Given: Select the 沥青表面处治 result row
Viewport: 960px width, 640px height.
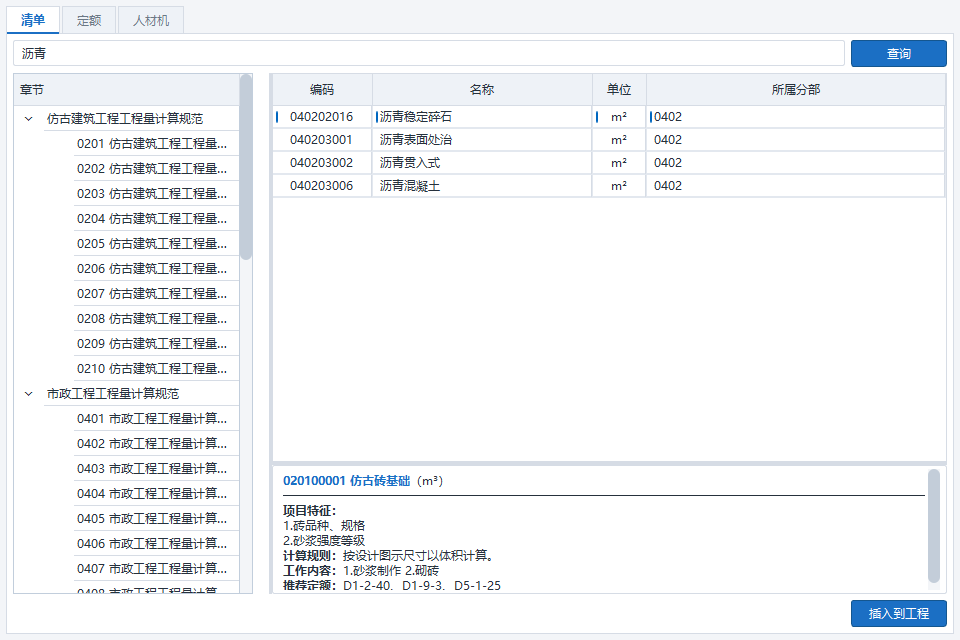Looking at the screenshot, I should coord(609,140).
